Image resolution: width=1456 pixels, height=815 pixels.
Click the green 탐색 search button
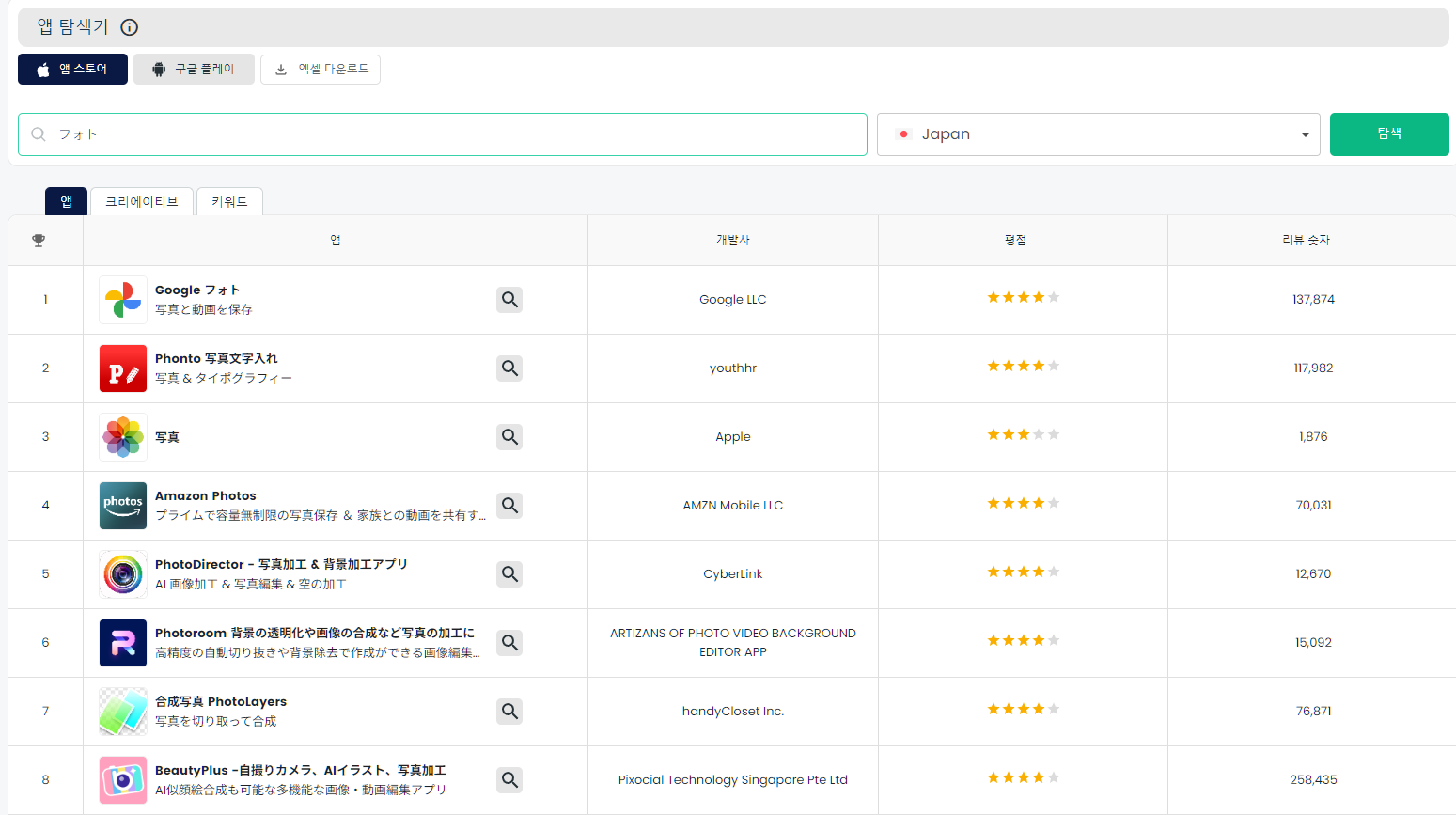tap(1389, 134)
